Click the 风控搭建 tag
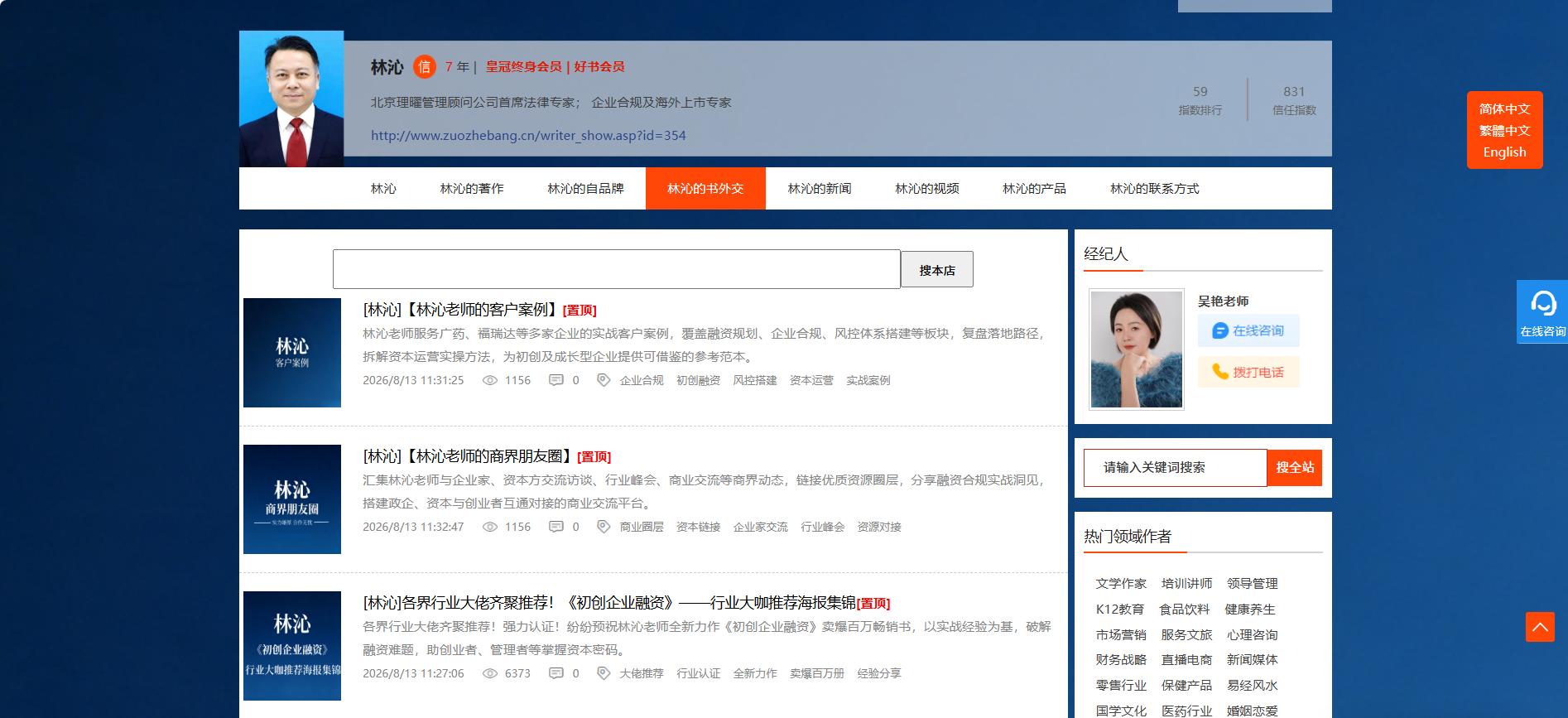 pyautogui.click(x=755, y=380)
